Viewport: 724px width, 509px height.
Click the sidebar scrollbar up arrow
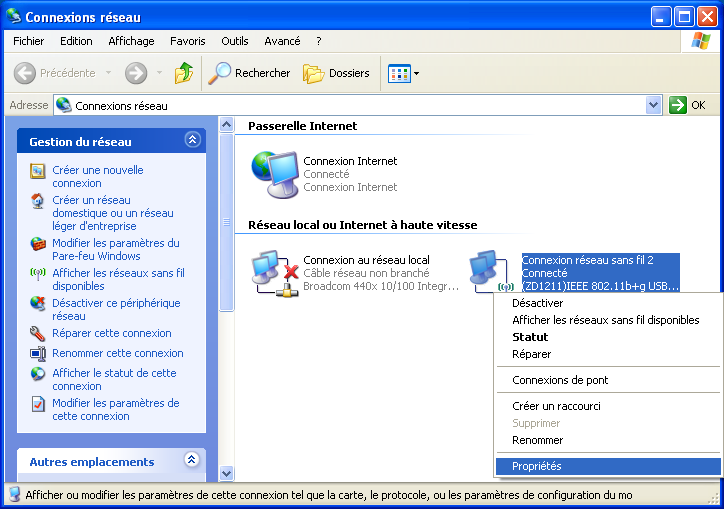pos(226,125)
